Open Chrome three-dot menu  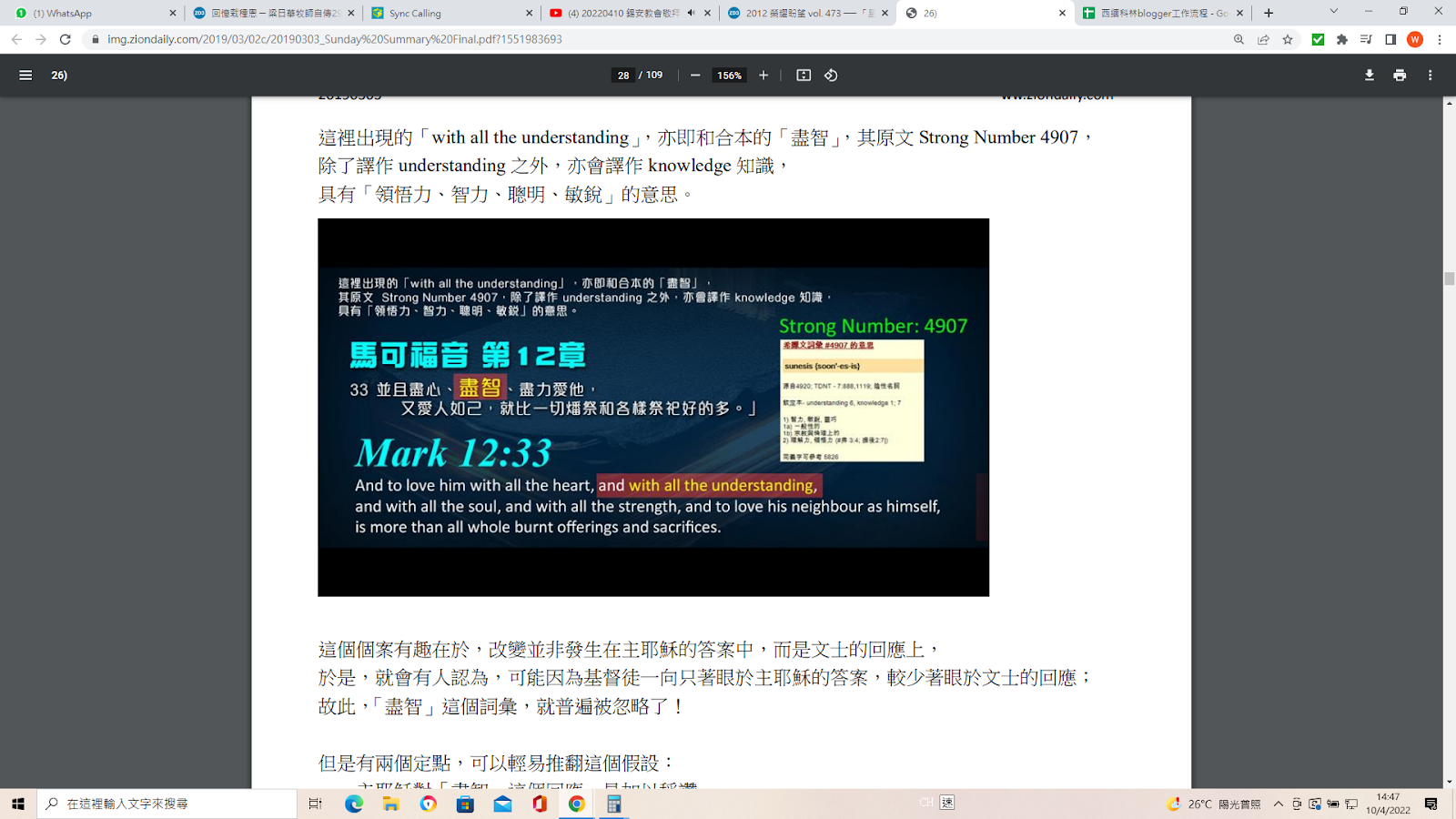[x=1440, y=39]
